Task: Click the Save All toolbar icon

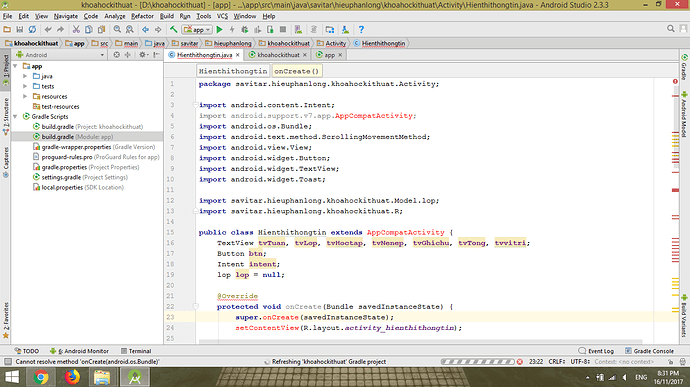Action: pyautogui.click(x=19, y=29)
